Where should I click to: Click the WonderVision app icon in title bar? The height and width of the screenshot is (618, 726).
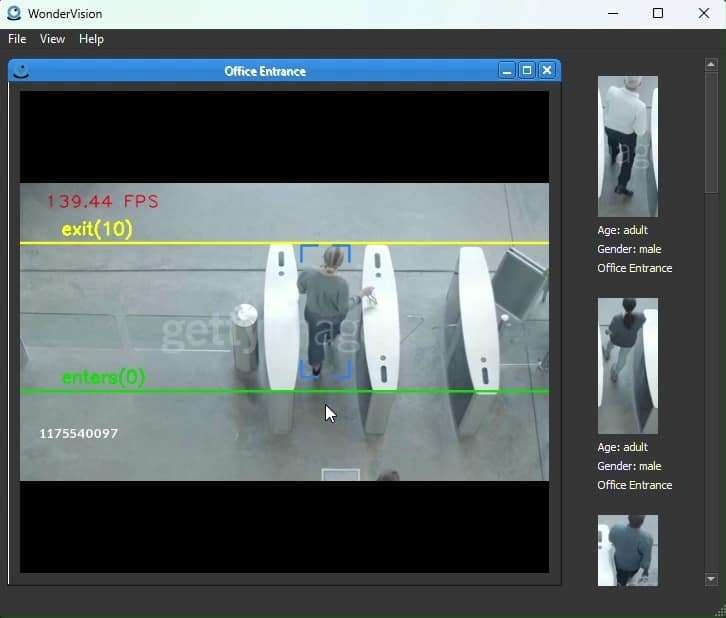pyautogui.click(x=14, y=13)
